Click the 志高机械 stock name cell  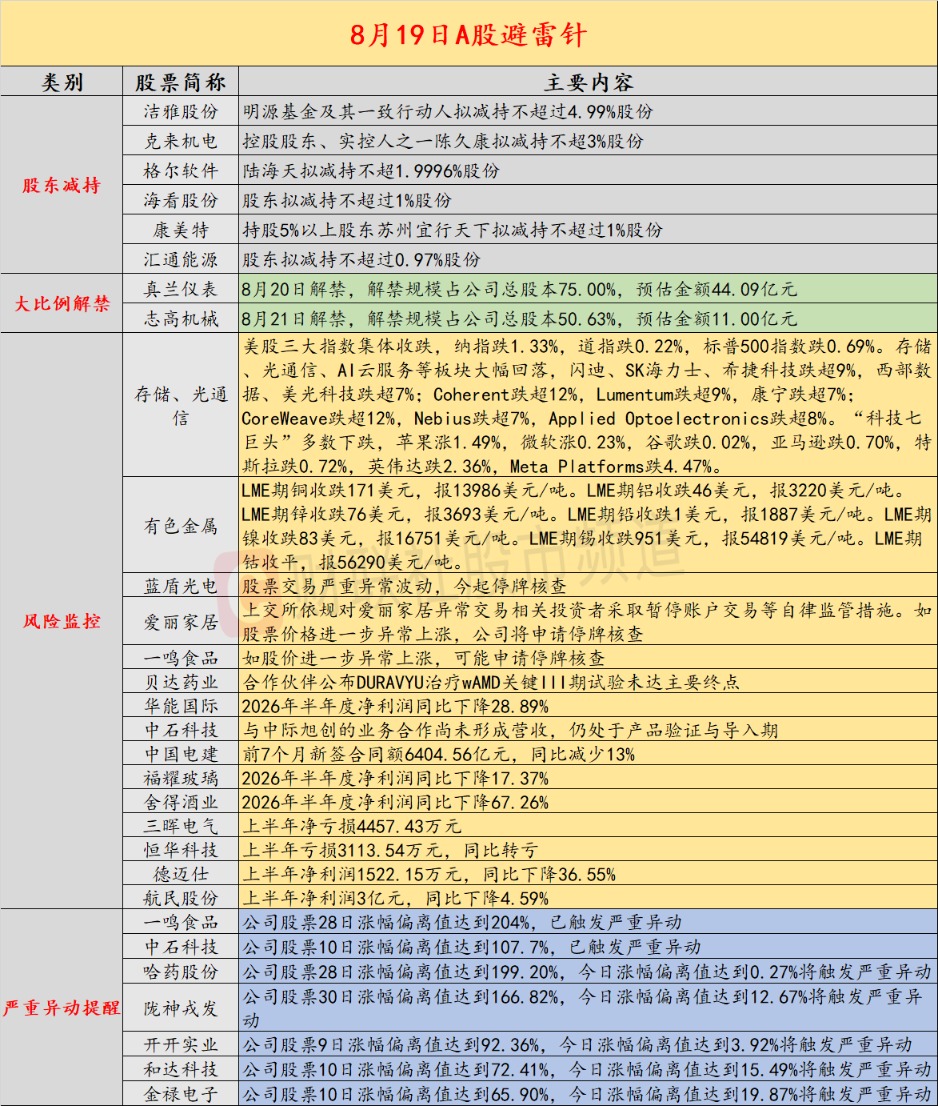[181, 319]
